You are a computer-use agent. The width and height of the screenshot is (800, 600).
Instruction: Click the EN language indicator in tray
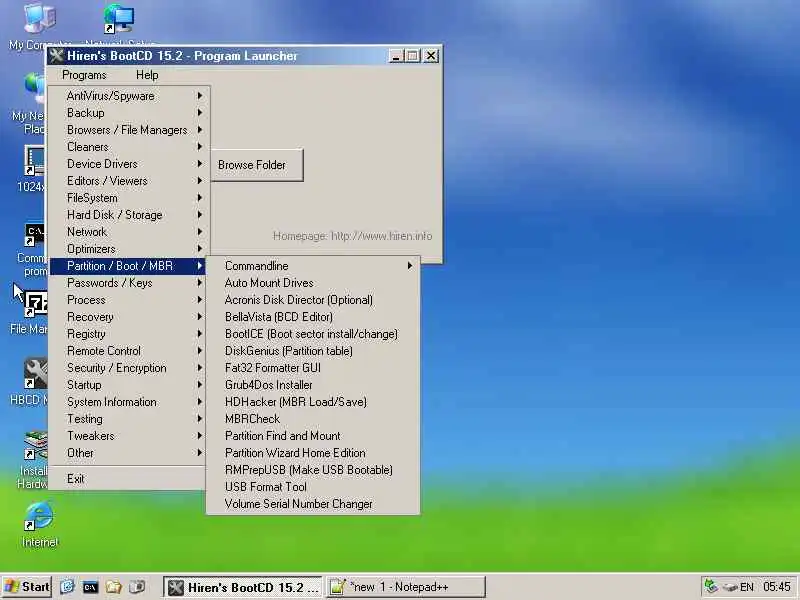point(747,587)
